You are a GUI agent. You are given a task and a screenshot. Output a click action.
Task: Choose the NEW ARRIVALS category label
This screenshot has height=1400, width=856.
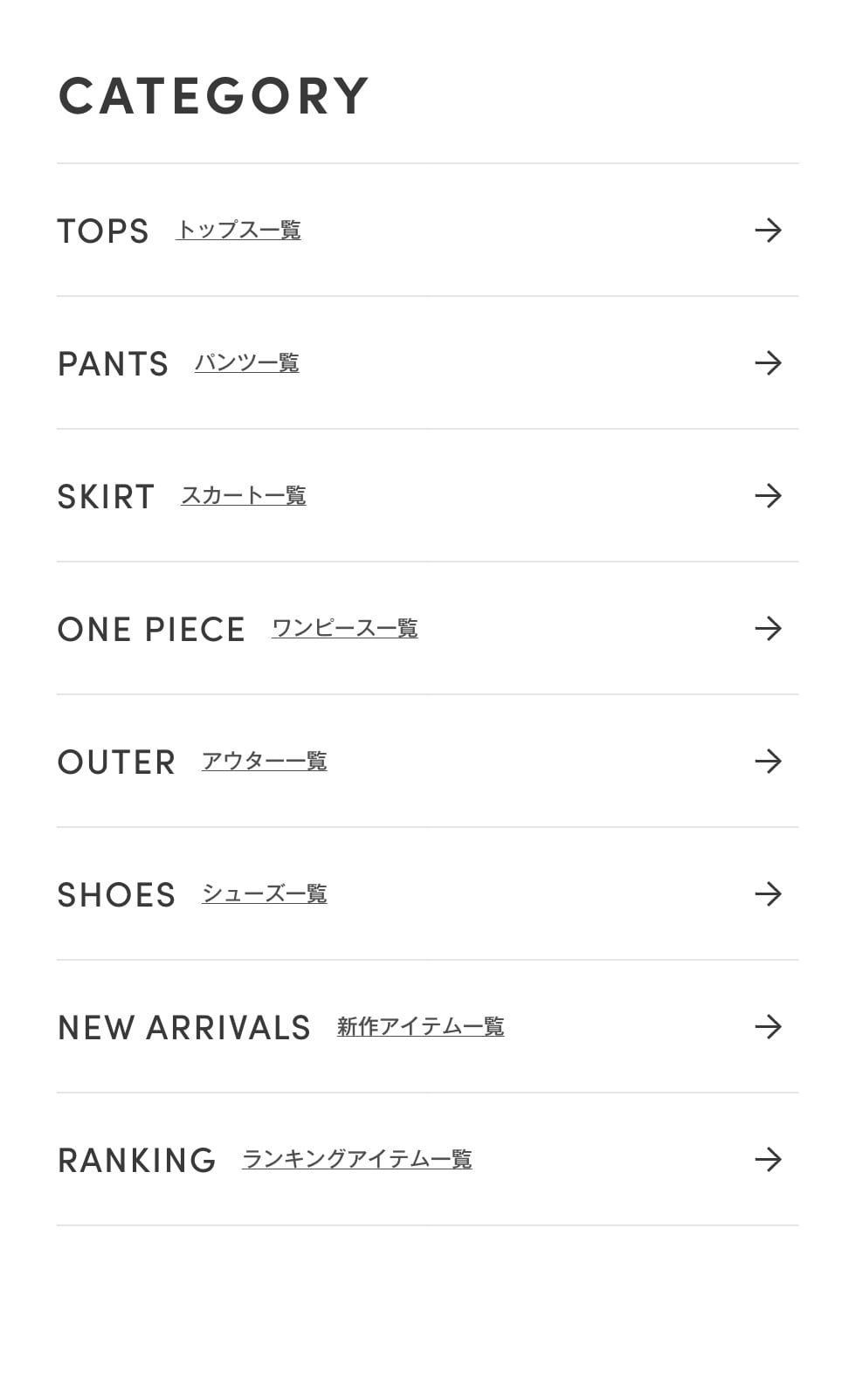tap(183, 1028)
